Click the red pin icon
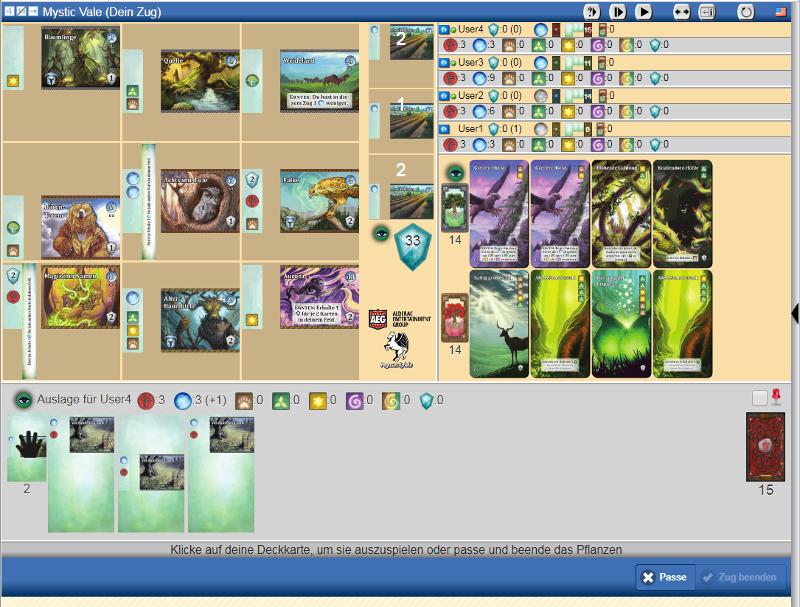800x607 pixels. coord(777,398)
